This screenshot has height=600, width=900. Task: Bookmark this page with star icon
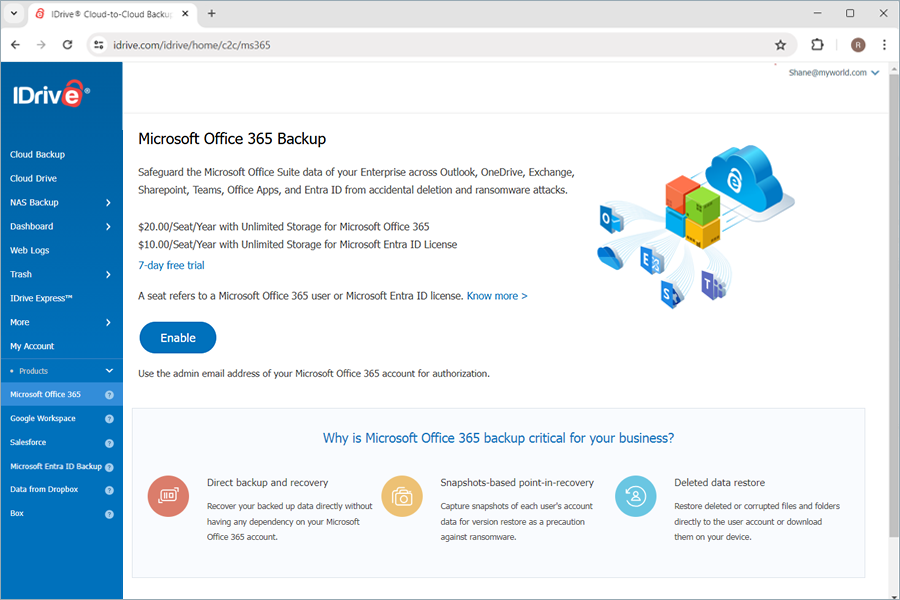pyautogui.click(x=780, y=45)
